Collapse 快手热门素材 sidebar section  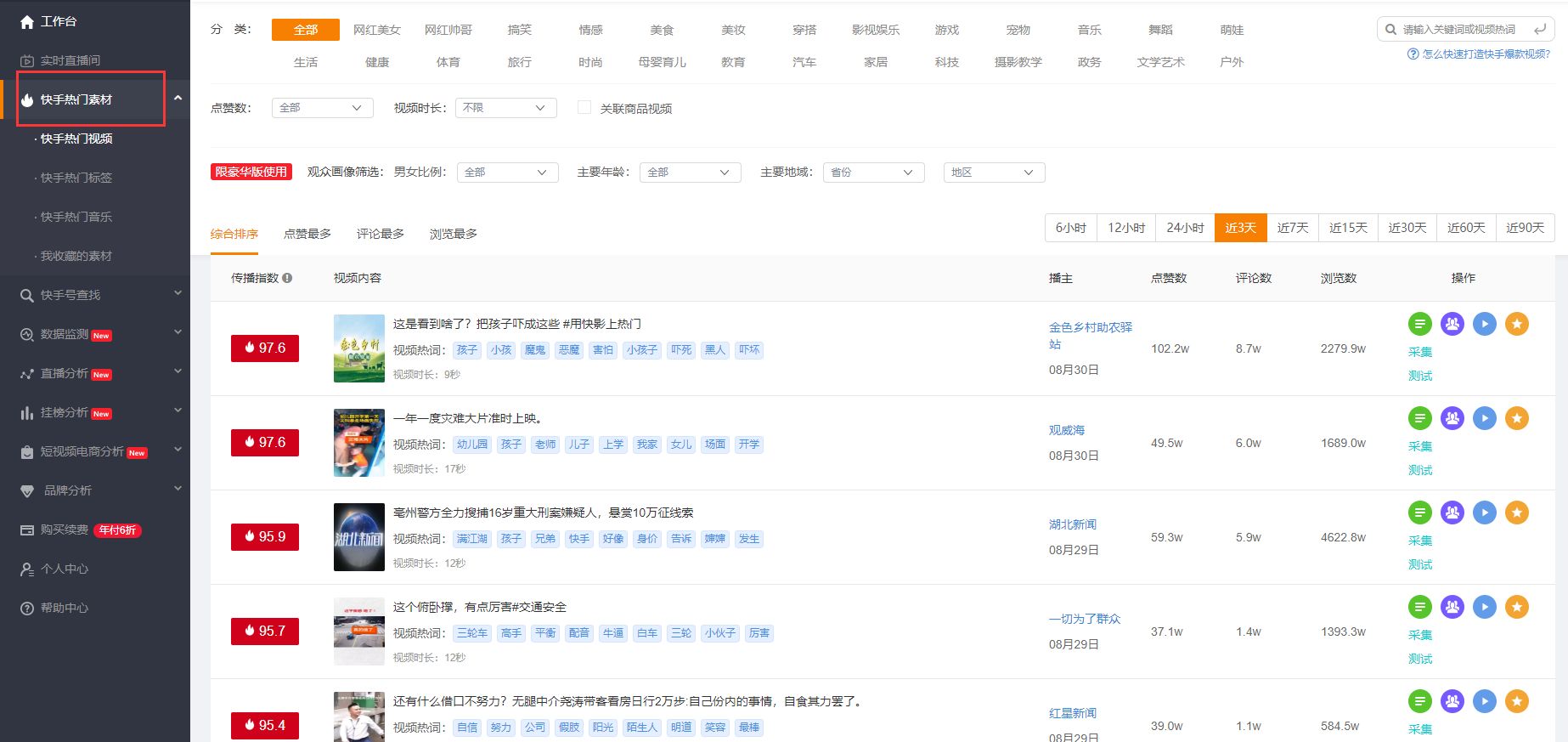pyautogui.click(x=178, y=99)
